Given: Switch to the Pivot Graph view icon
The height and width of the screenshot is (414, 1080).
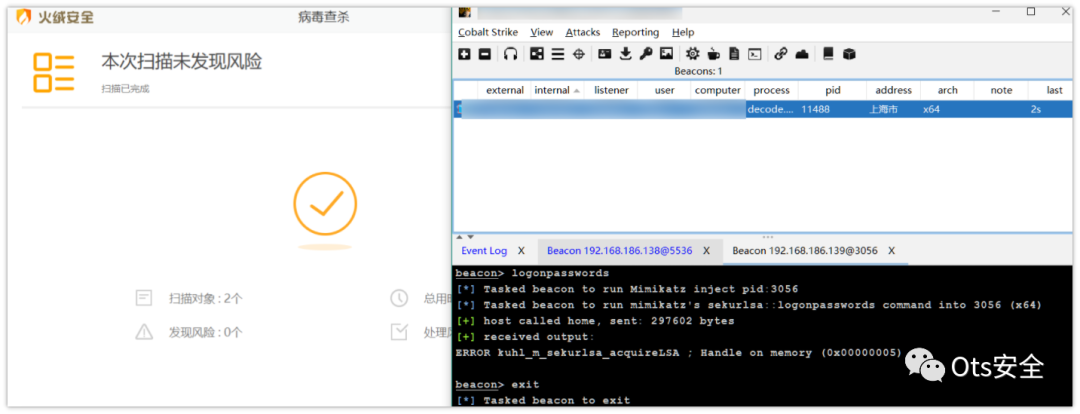Looking at the screenshot, I should (537, 54).
